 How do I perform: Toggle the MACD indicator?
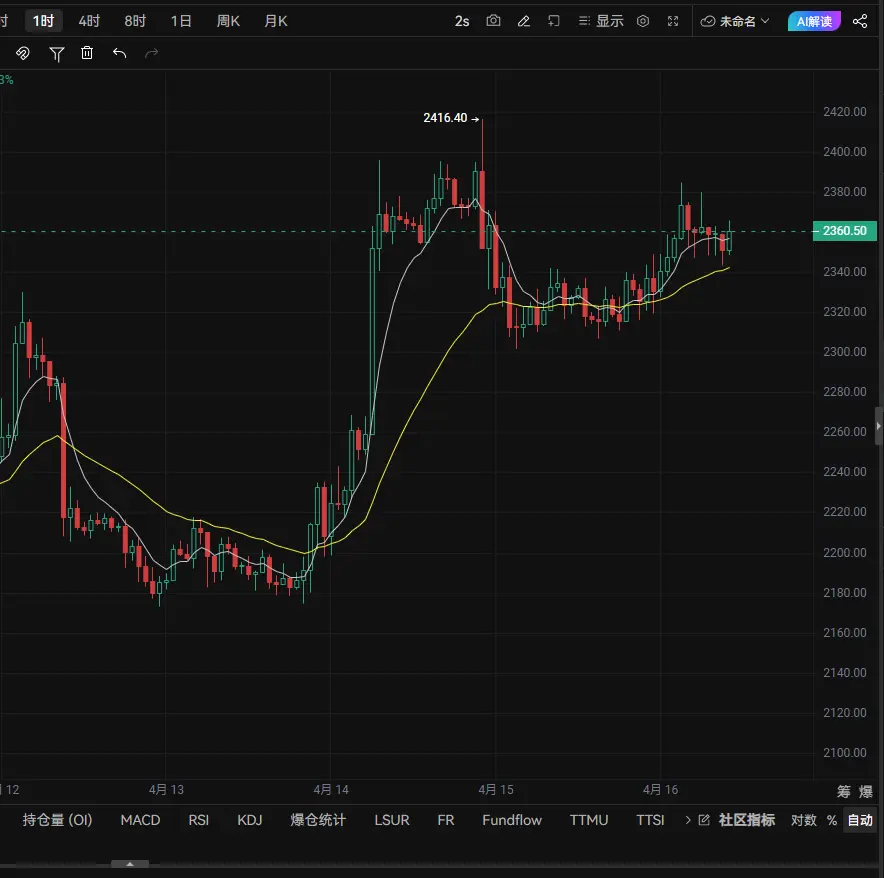coord(140,819)
